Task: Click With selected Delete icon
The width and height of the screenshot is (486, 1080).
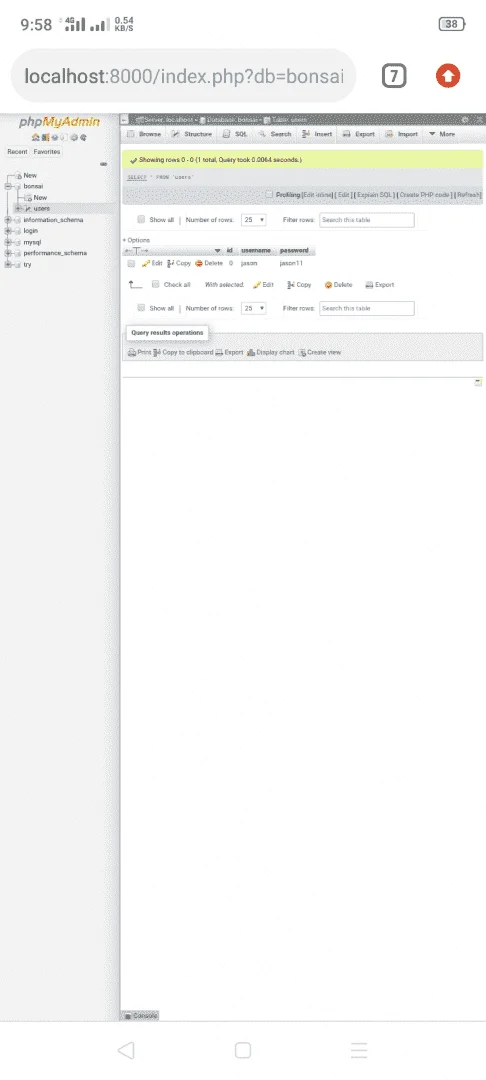Action: pos(328,284)
